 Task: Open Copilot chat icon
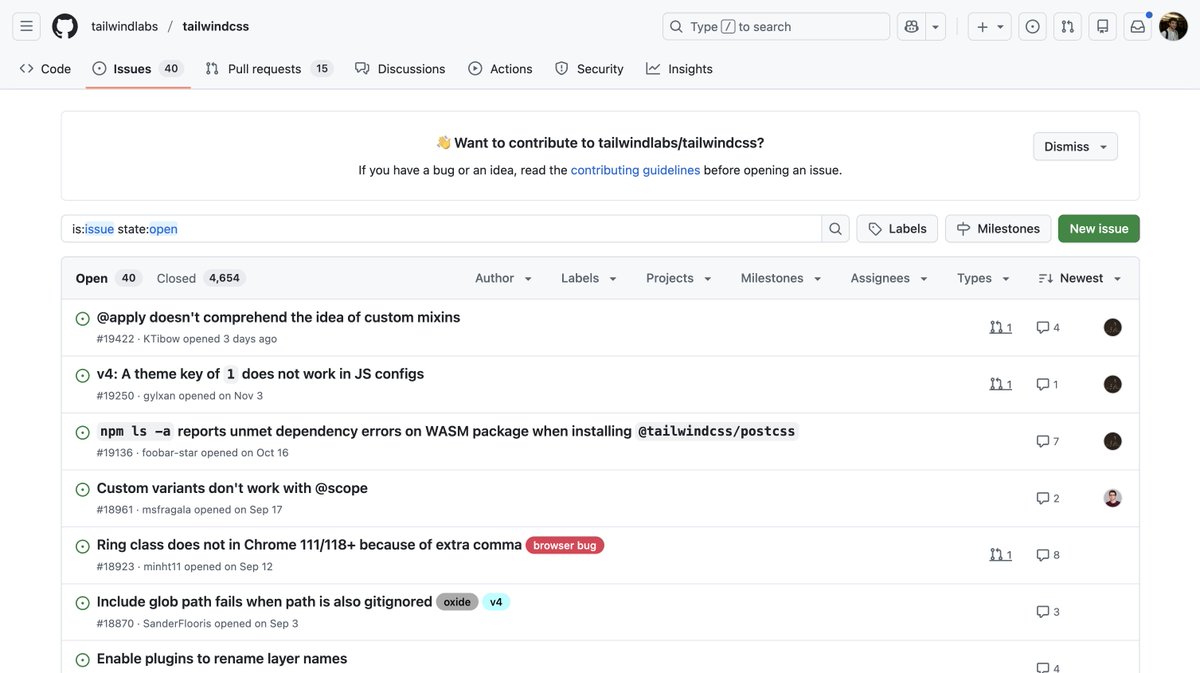(911, 26)
